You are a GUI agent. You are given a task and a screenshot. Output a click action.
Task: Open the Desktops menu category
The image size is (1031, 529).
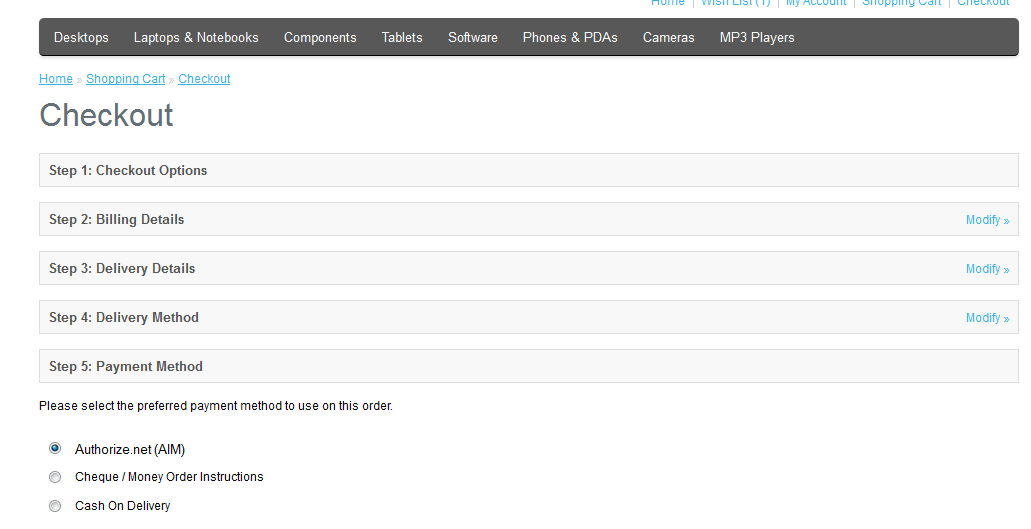81,38
